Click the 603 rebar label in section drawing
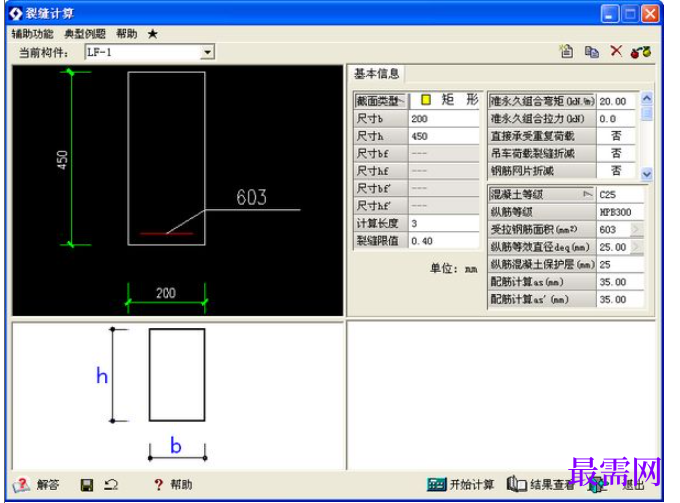Screen dimensions: 680x503 (252, 197)
